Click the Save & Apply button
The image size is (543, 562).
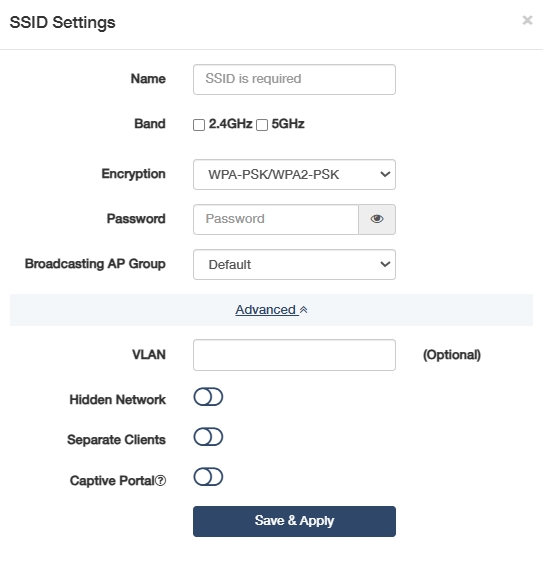[294, 521]
